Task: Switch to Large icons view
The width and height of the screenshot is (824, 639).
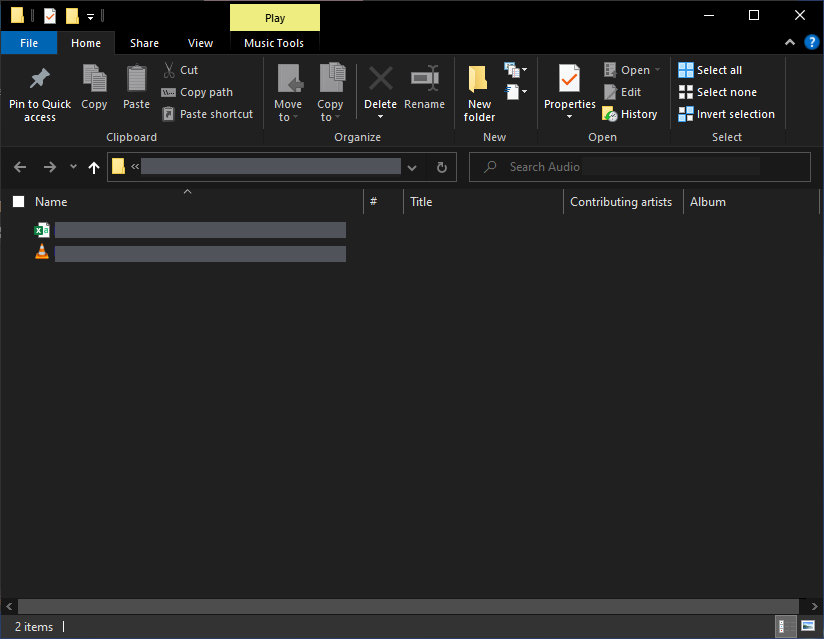Action: pyautogui.click(x=808, y=626)
